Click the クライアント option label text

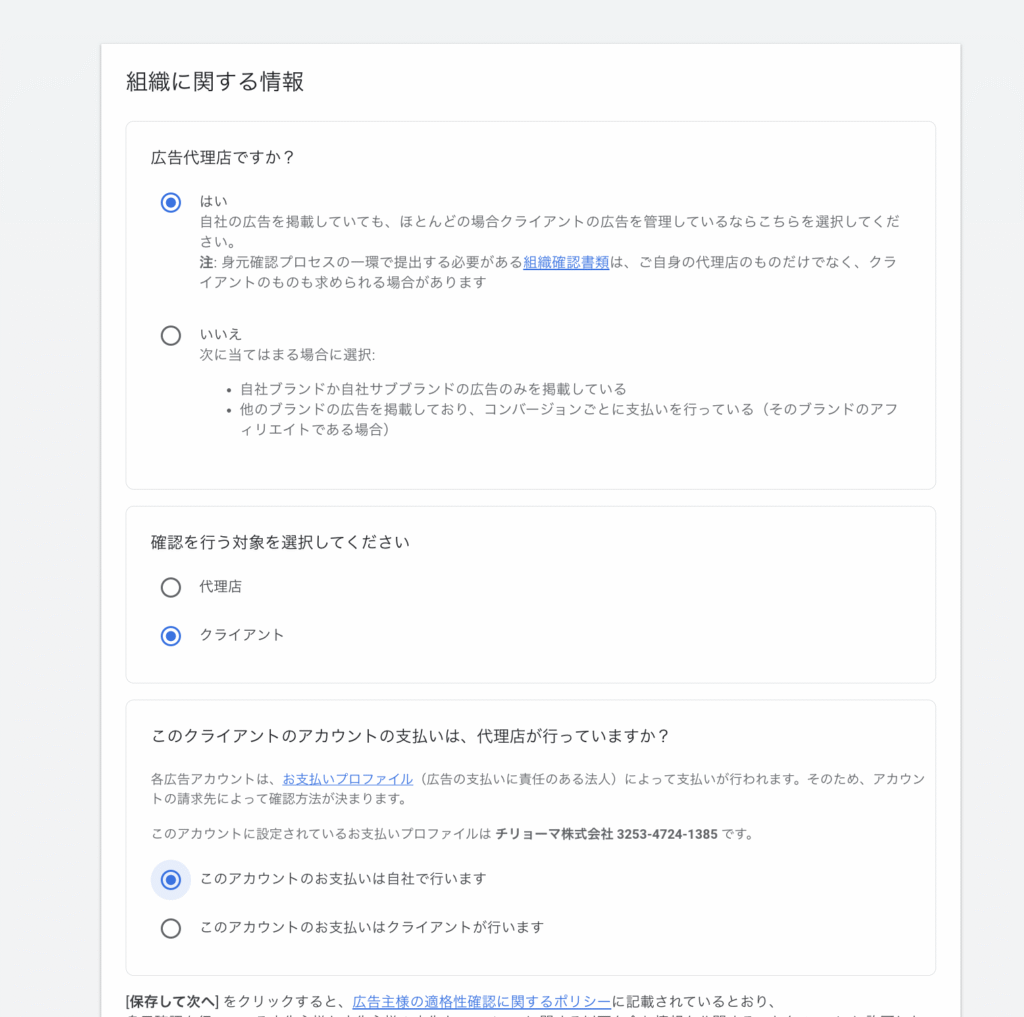click(241, 635)
